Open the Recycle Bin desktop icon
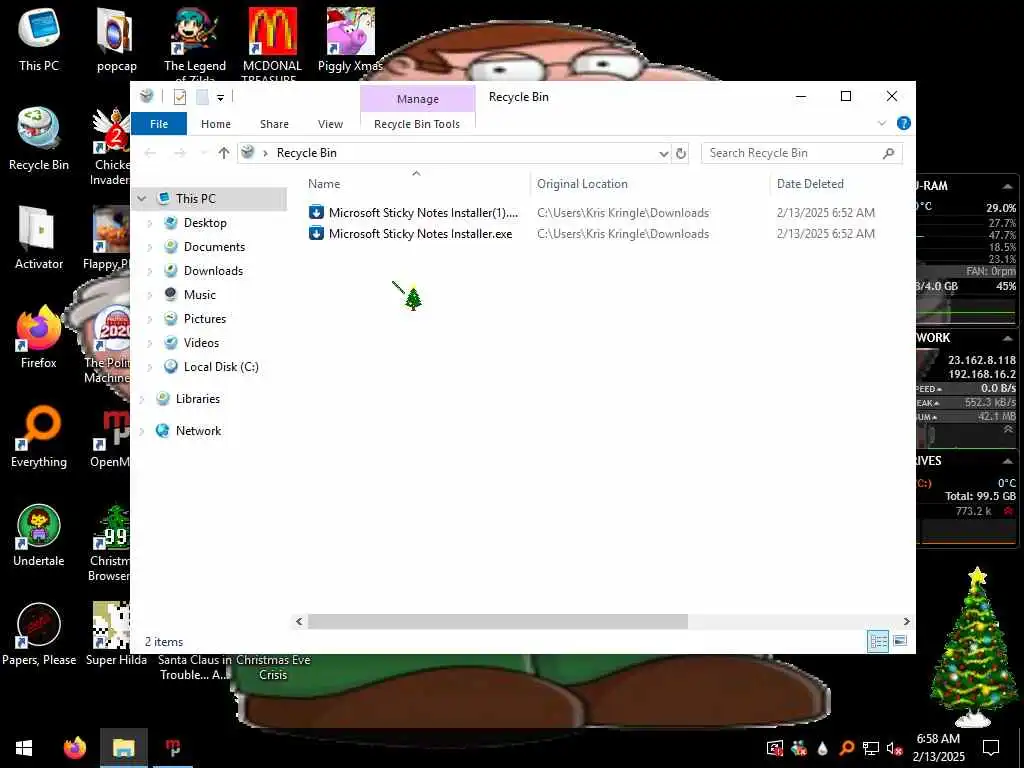1024x768 pixels. [39, 139]
